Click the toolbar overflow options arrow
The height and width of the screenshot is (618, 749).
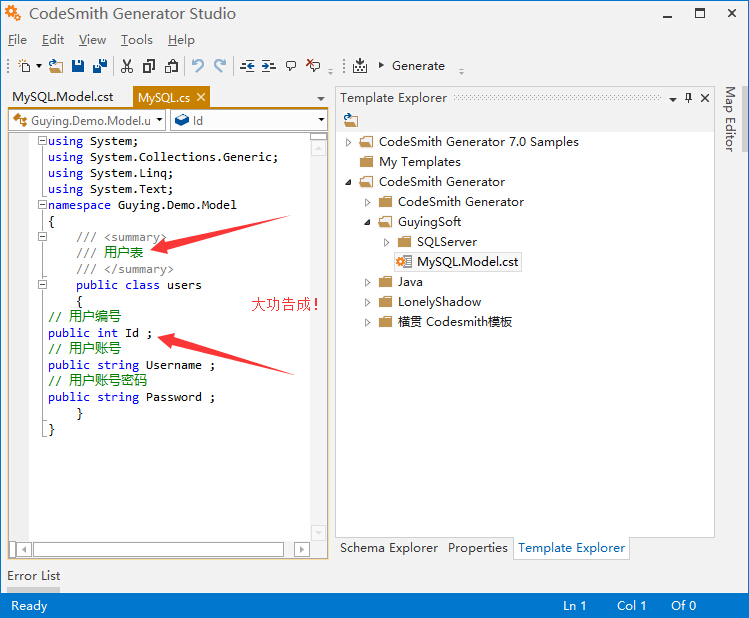coord(330,72)
